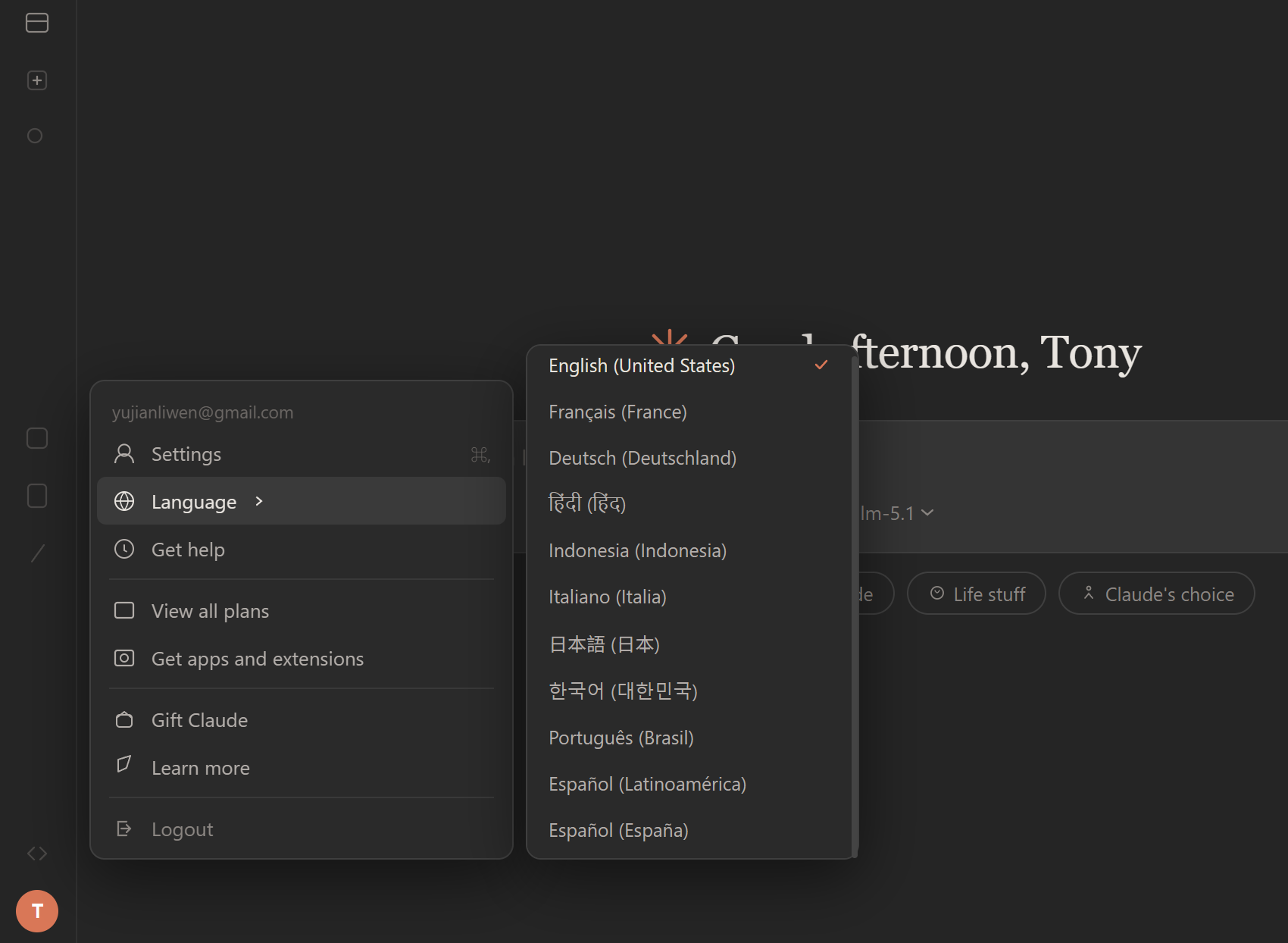
Task: Open the orange T profile avatar
Action: 36,910
